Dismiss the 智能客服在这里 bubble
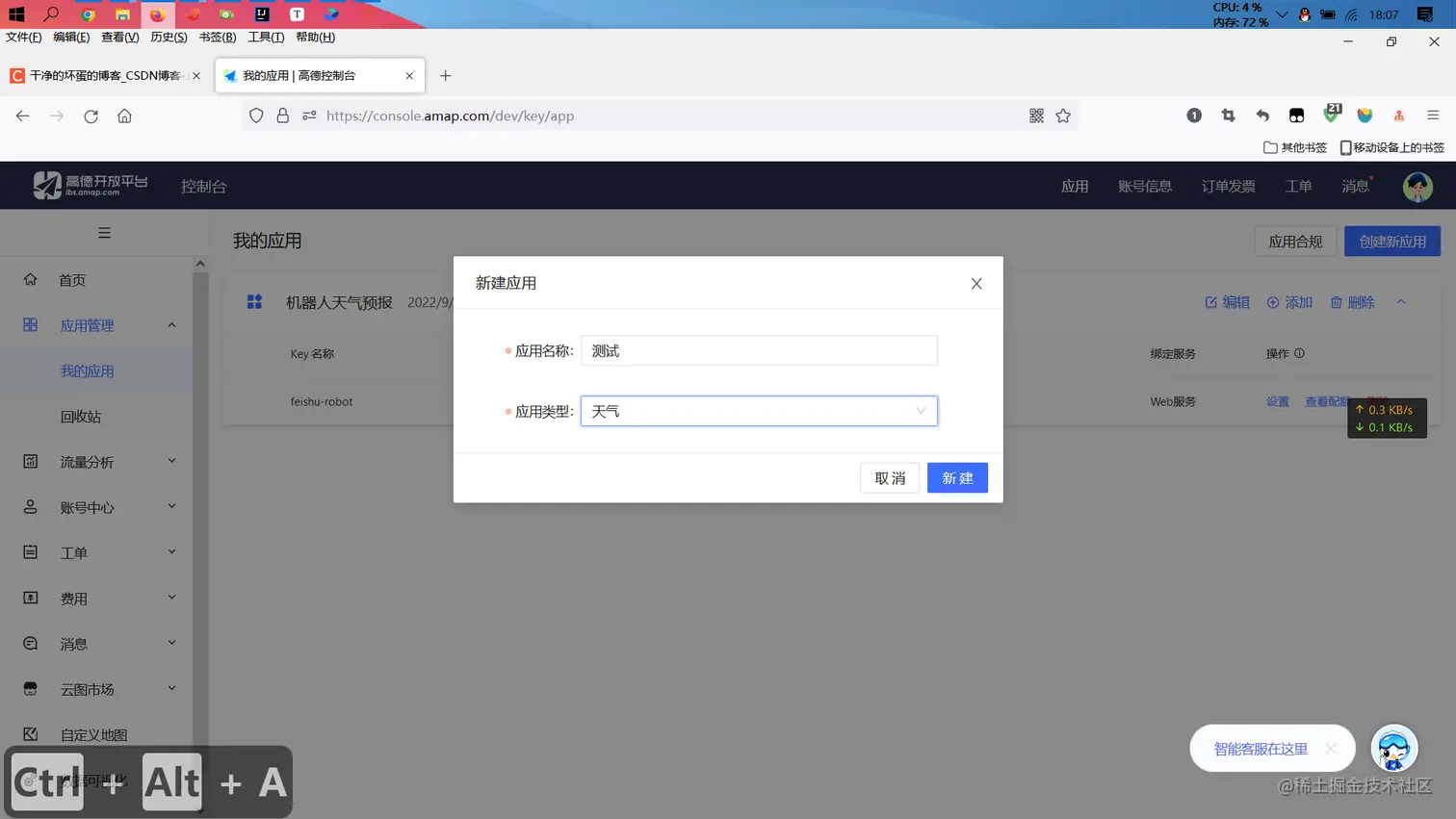The image size is (1456, 819). (1331, 748)
